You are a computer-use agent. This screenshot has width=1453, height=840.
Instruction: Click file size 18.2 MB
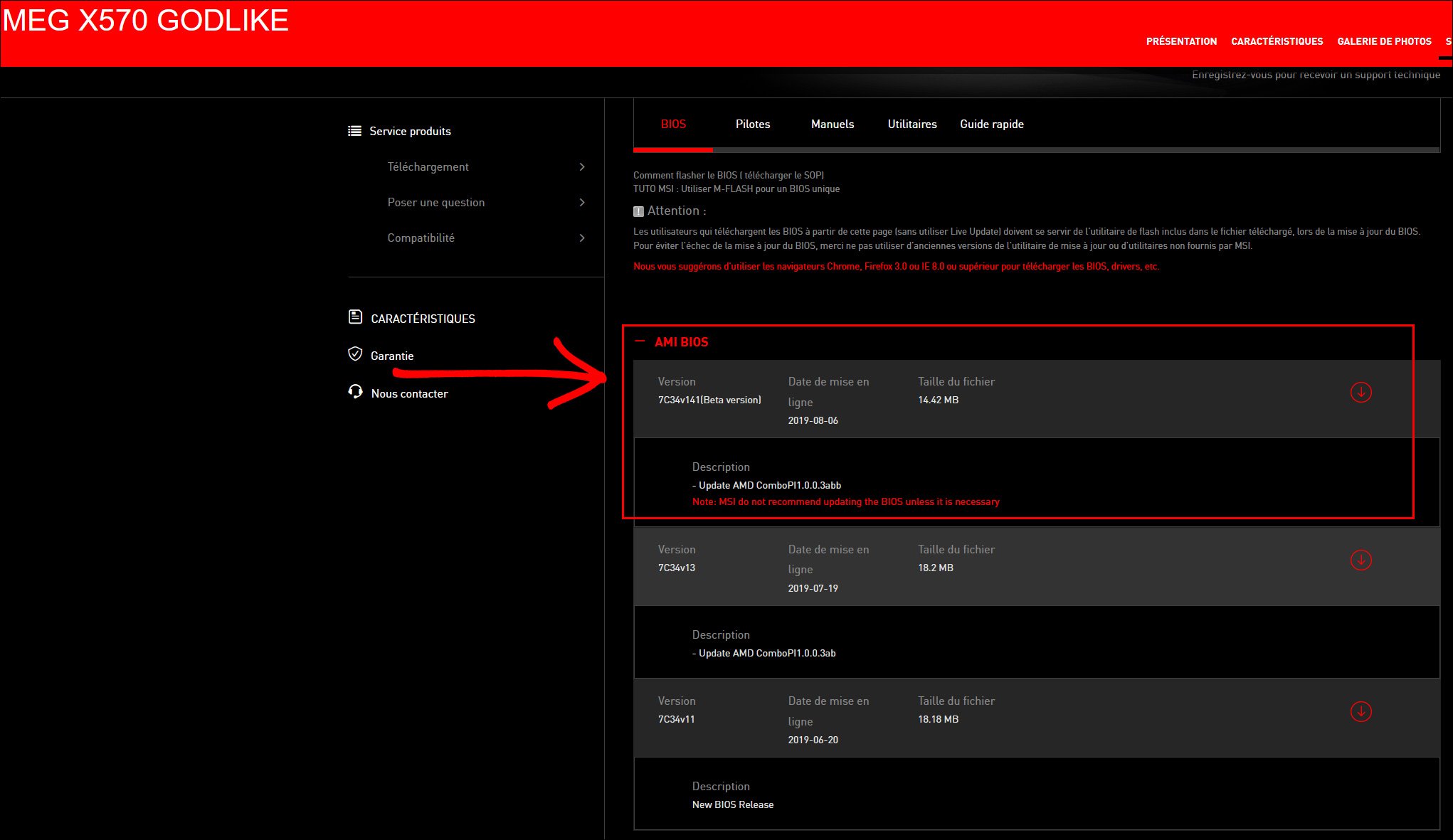(x=935, y=568)
